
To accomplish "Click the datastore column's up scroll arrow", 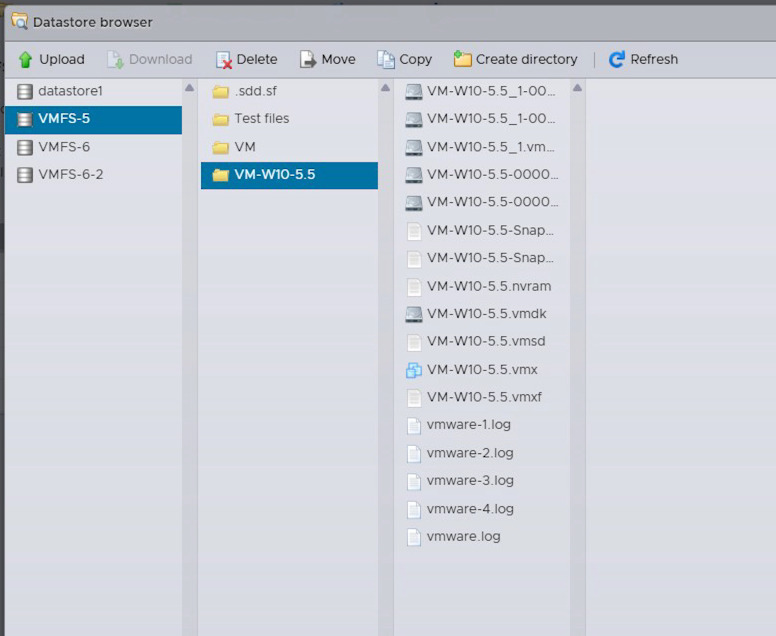I will [x=190, y=88].
